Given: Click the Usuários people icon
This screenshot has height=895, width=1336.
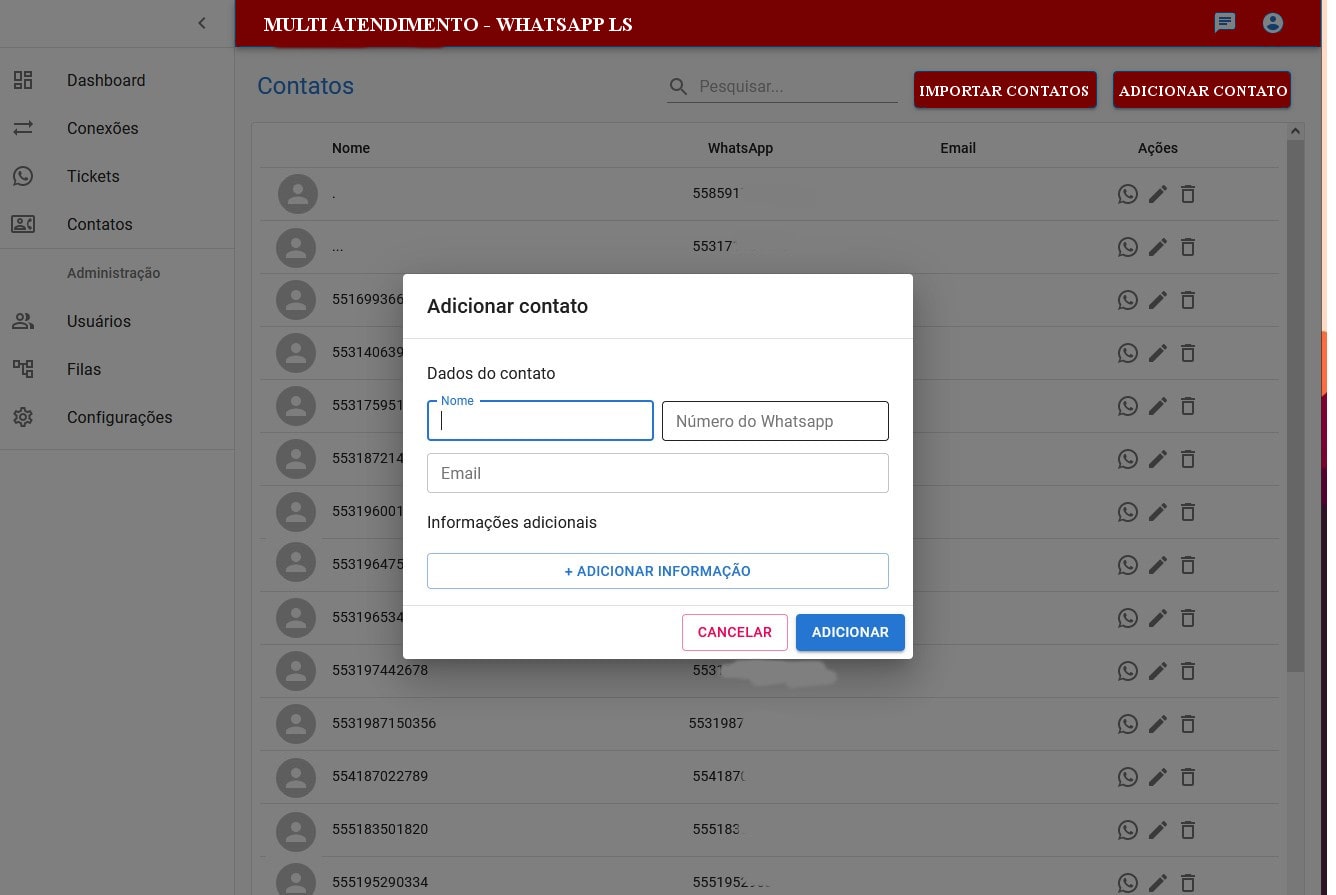Looking at the screenshot, I should pos(23,321).
